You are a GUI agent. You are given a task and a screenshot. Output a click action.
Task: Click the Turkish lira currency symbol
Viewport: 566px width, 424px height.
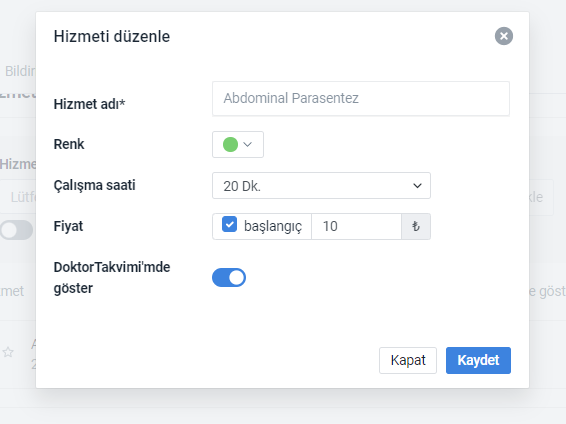click(x=416, y=226)
